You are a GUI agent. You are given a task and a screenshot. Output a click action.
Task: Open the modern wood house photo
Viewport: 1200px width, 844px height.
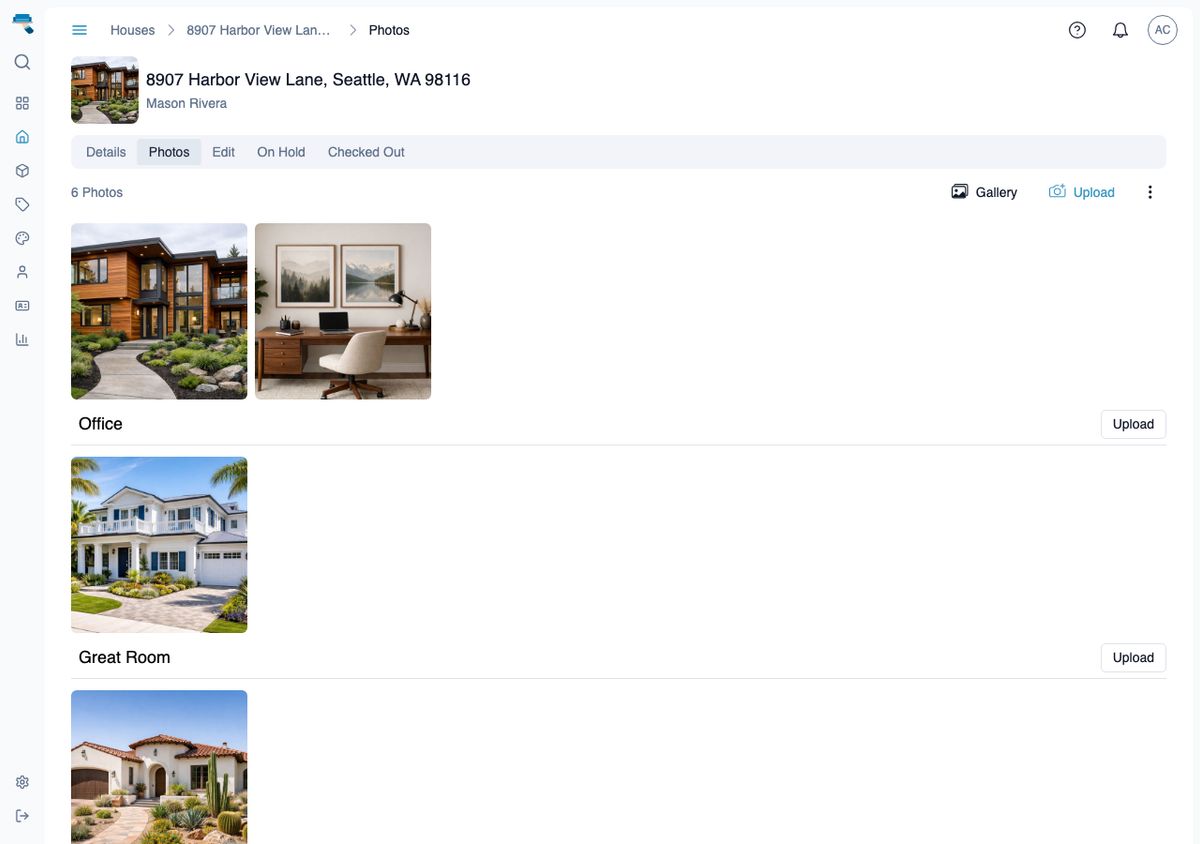159,311
